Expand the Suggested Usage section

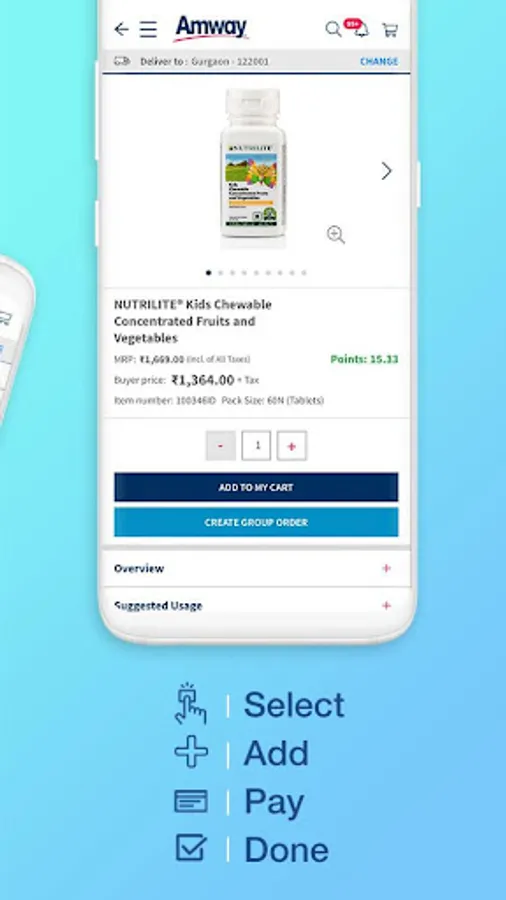click(x=256, y=606)
